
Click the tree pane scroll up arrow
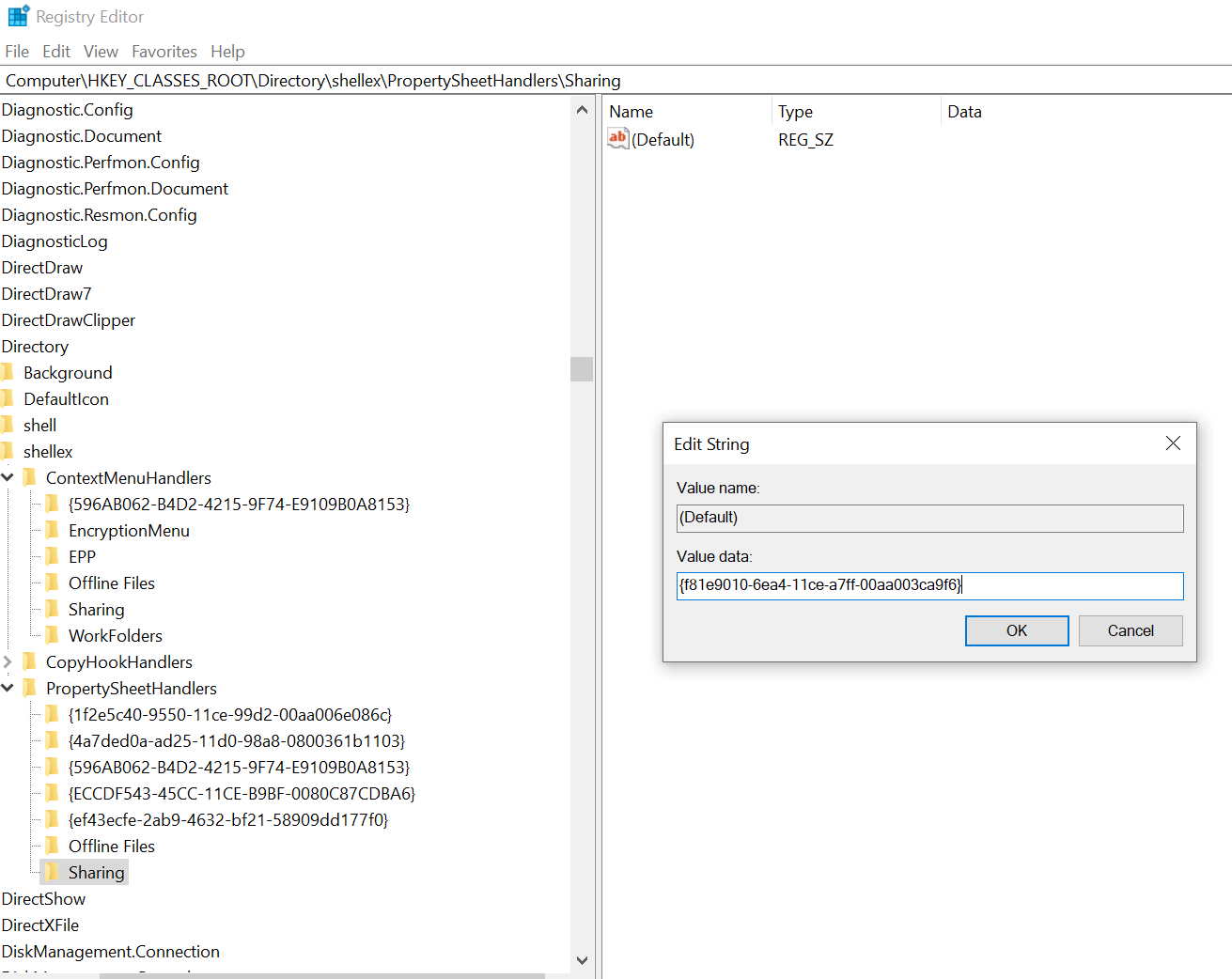point(582,110)
